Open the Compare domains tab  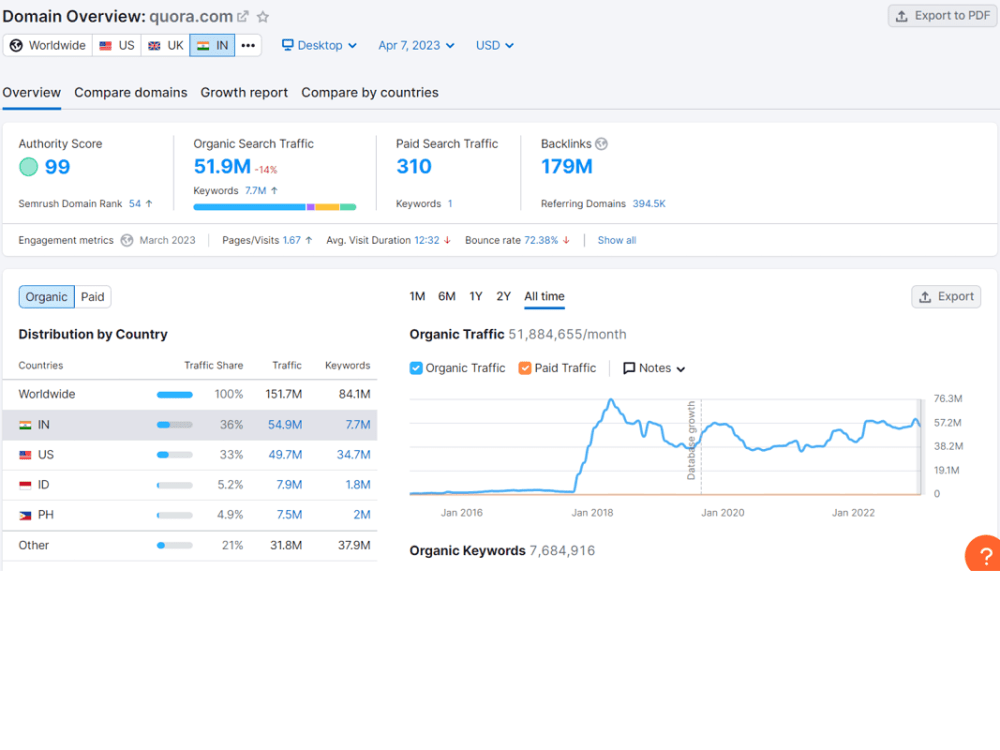coord(131,92)
